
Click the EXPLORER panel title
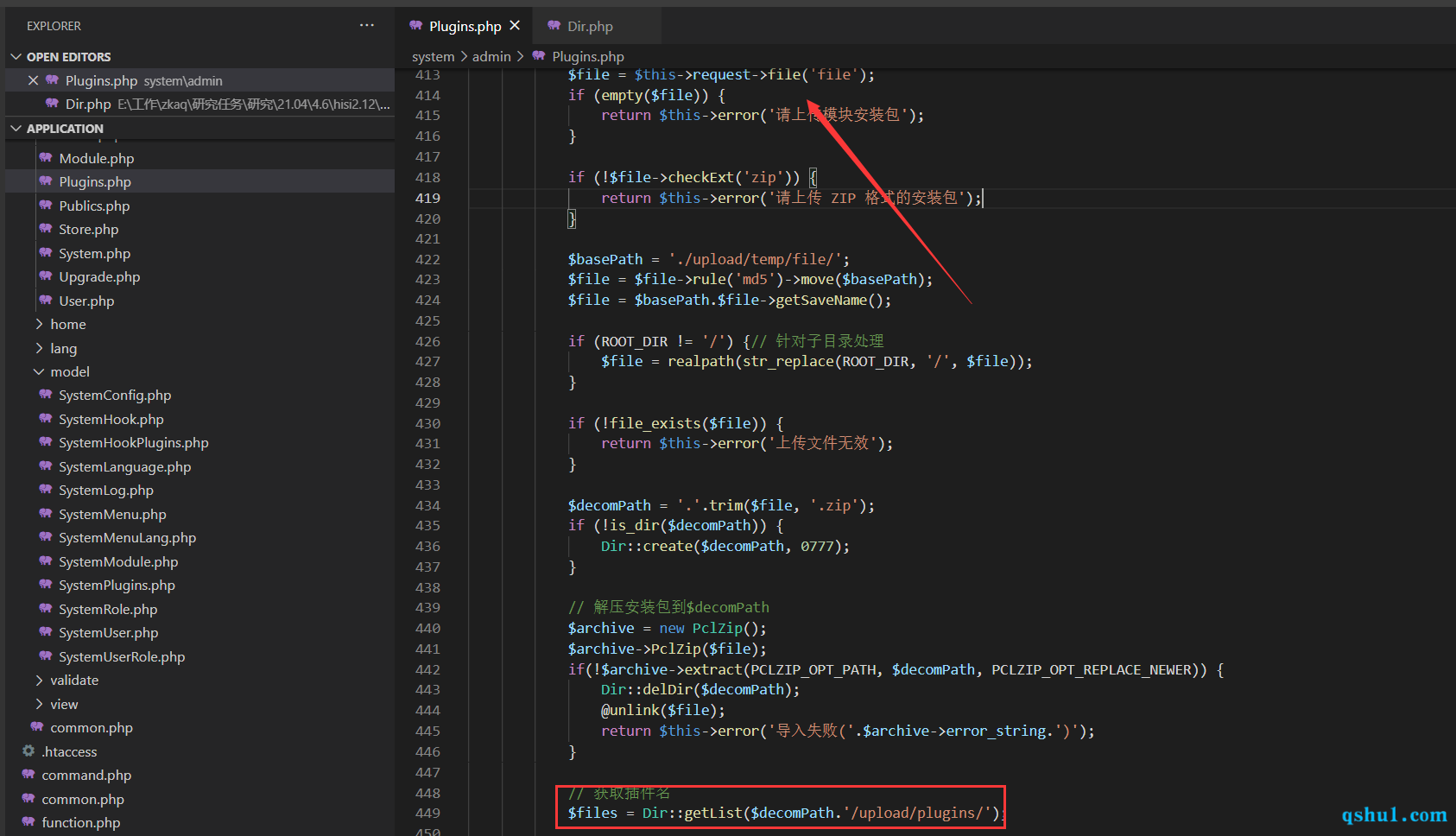pos(54,26)
